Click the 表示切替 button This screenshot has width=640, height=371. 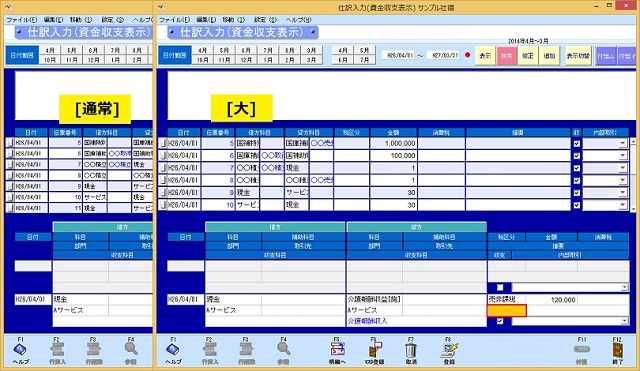pyautogui.click(x=578, y=56)
